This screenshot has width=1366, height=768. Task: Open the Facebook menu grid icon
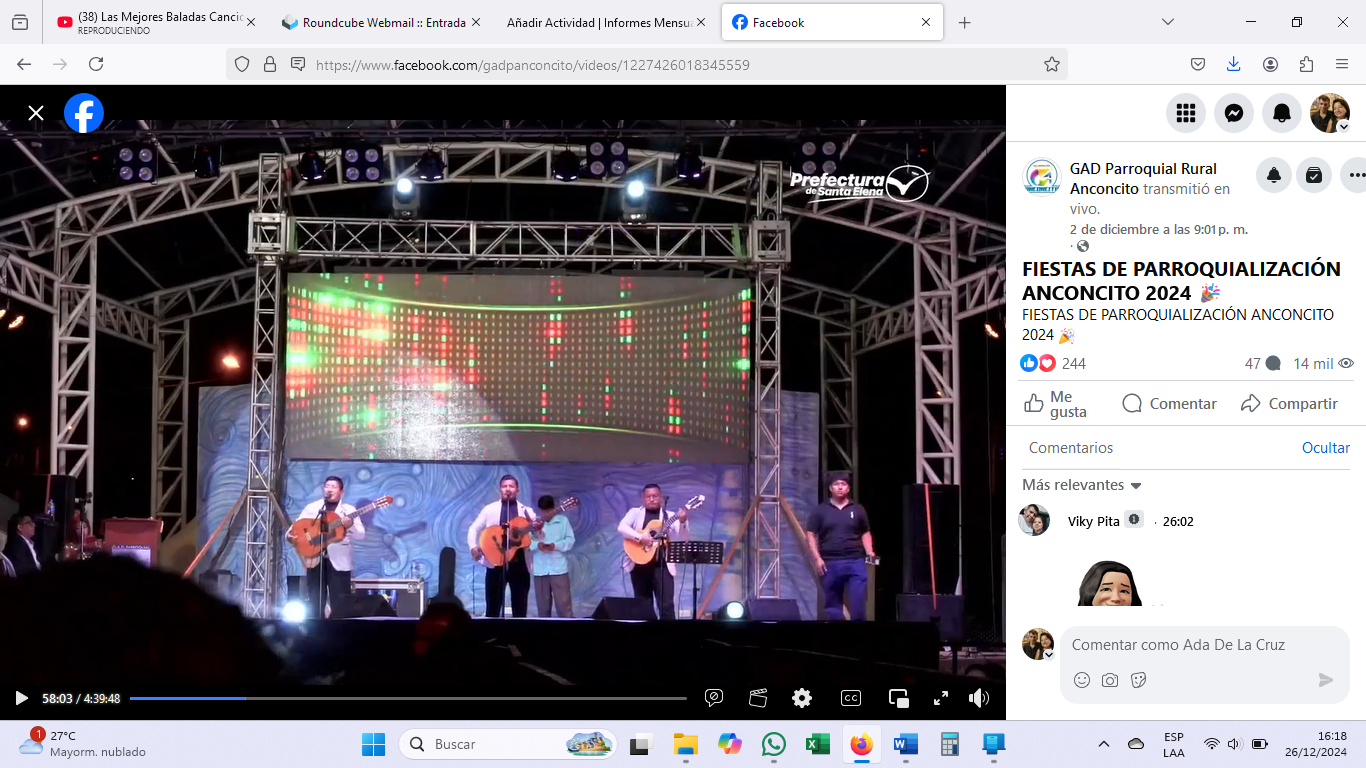click(x=1186, y=113)
